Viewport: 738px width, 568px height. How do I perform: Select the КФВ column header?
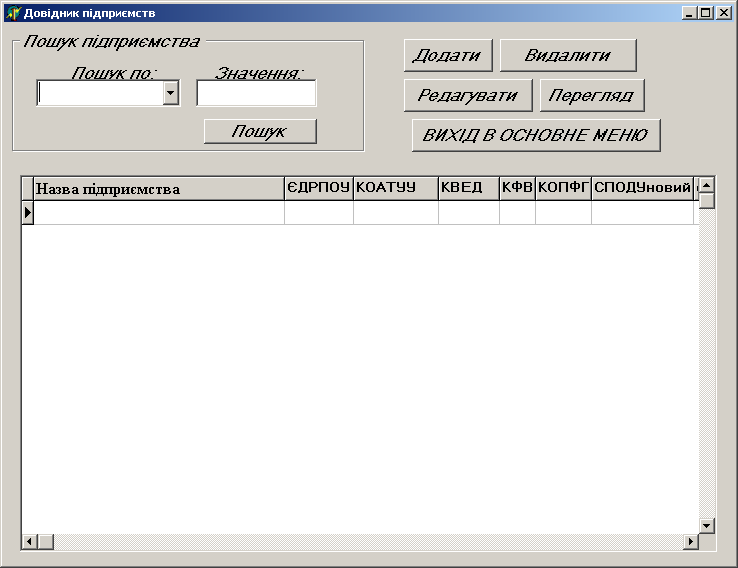click(x=517, y=189)
